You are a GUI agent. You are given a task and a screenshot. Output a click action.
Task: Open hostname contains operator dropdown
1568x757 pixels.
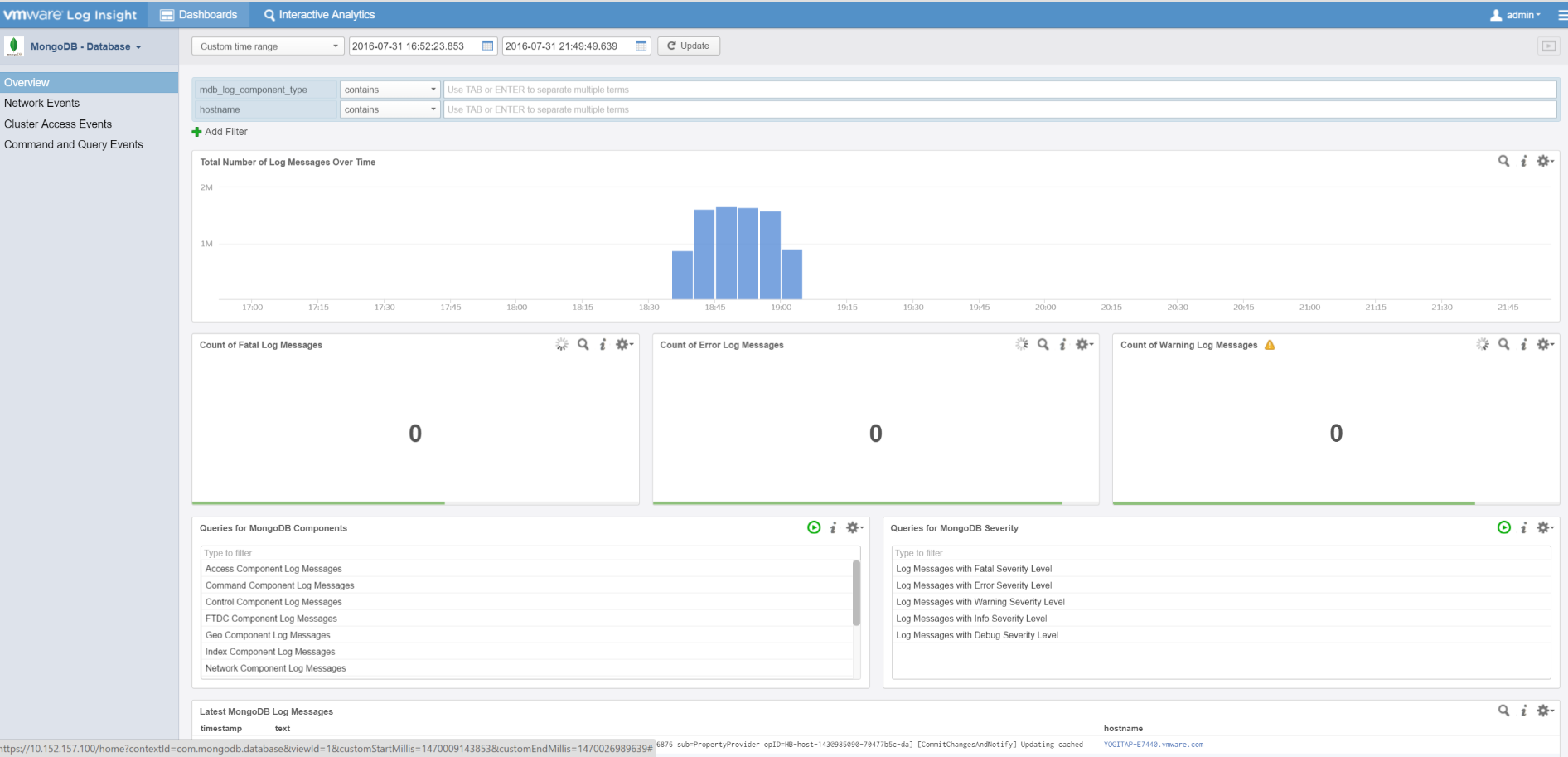coord(390,109)
